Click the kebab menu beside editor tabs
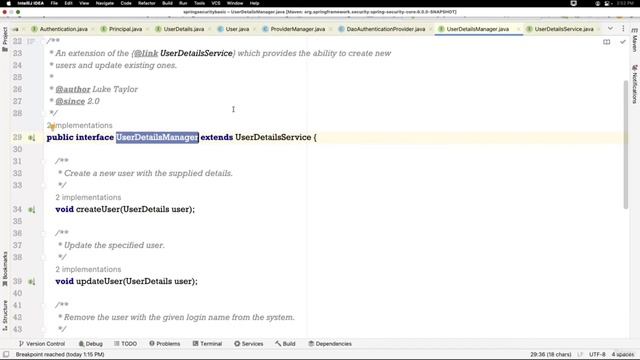 623,29
